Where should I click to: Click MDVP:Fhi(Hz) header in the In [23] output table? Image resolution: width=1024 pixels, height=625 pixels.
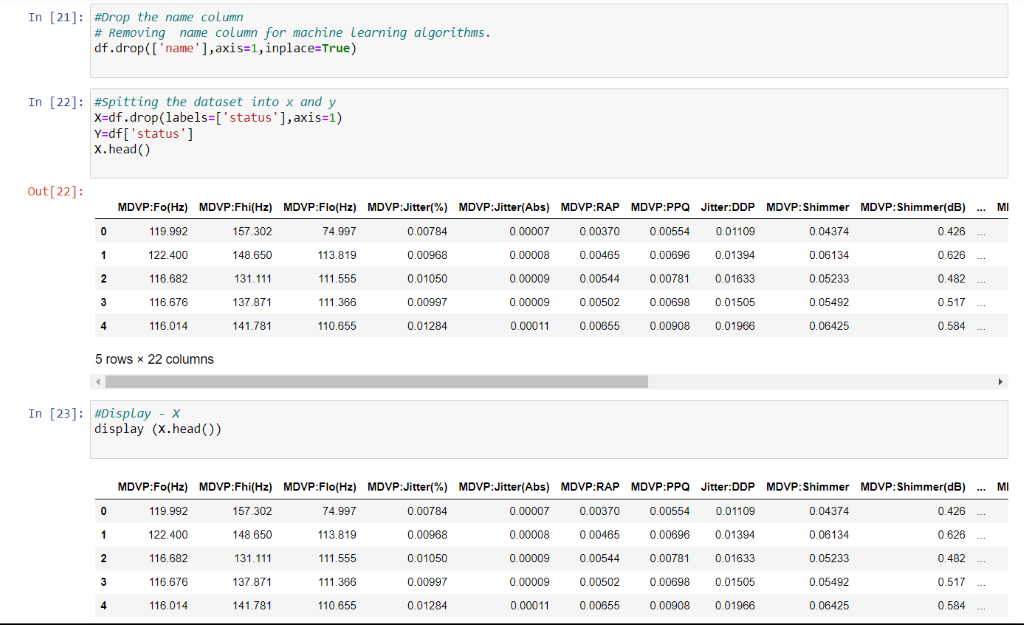click(x=235, y=487)
